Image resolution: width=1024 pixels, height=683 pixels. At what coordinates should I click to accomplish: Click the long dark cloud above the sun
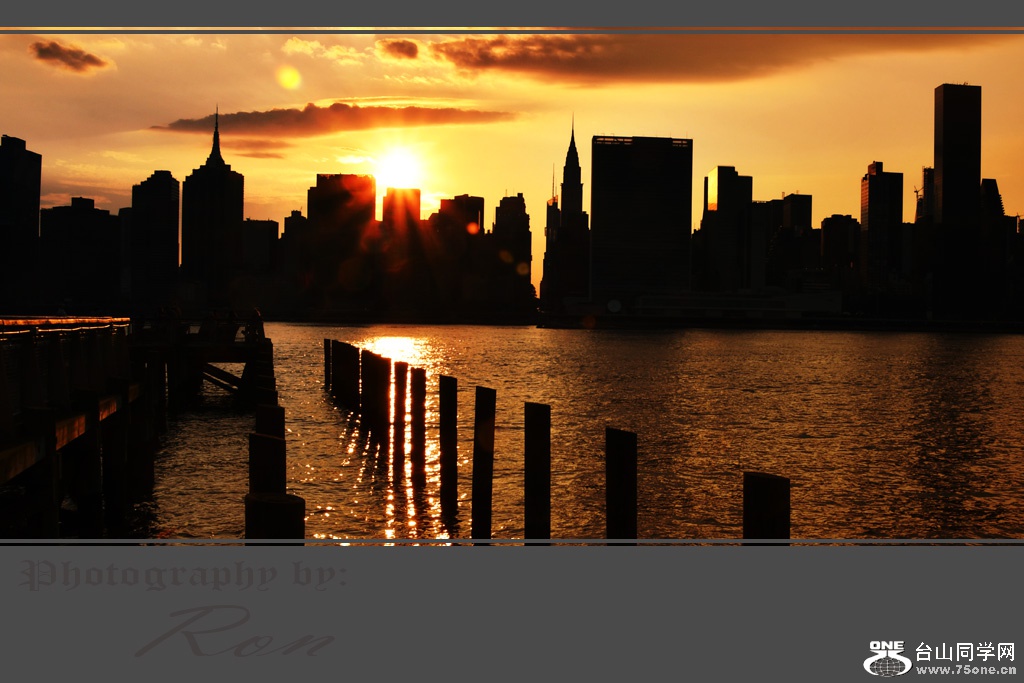click(330, 119)
